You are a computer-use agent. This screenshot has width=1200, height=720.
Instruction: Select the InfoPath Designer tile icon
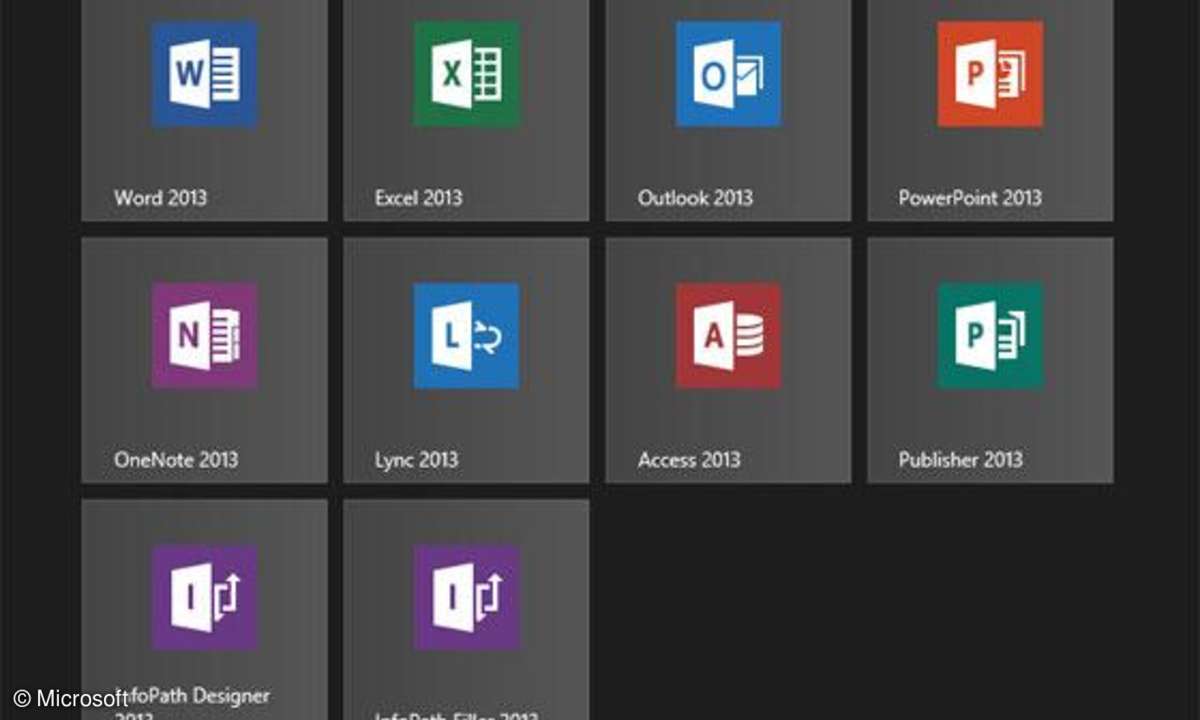(204, 597)
